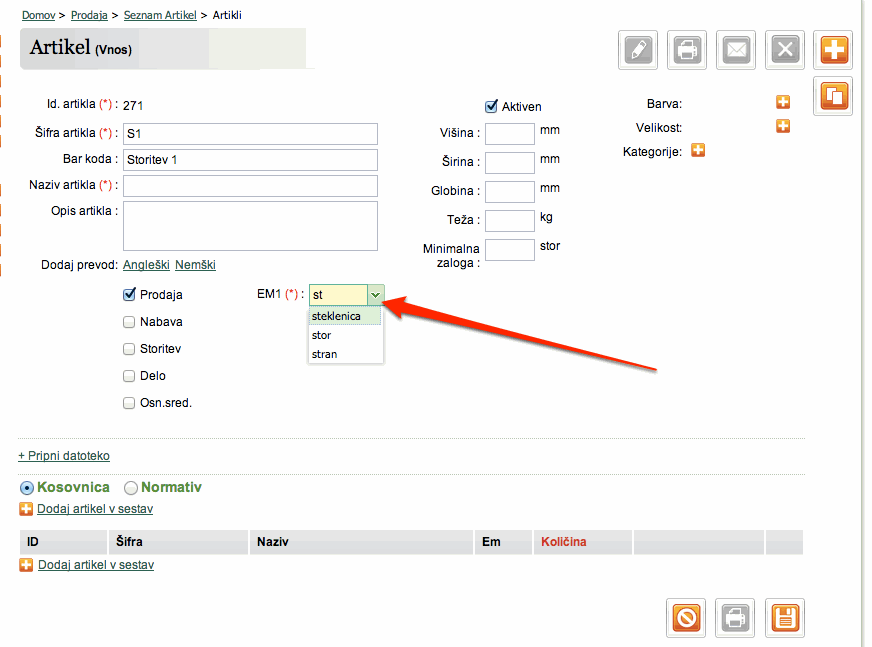The height and width of the screenshot is (647, 872).
Task: Click the envelope email icon
Action: point(736,50)
